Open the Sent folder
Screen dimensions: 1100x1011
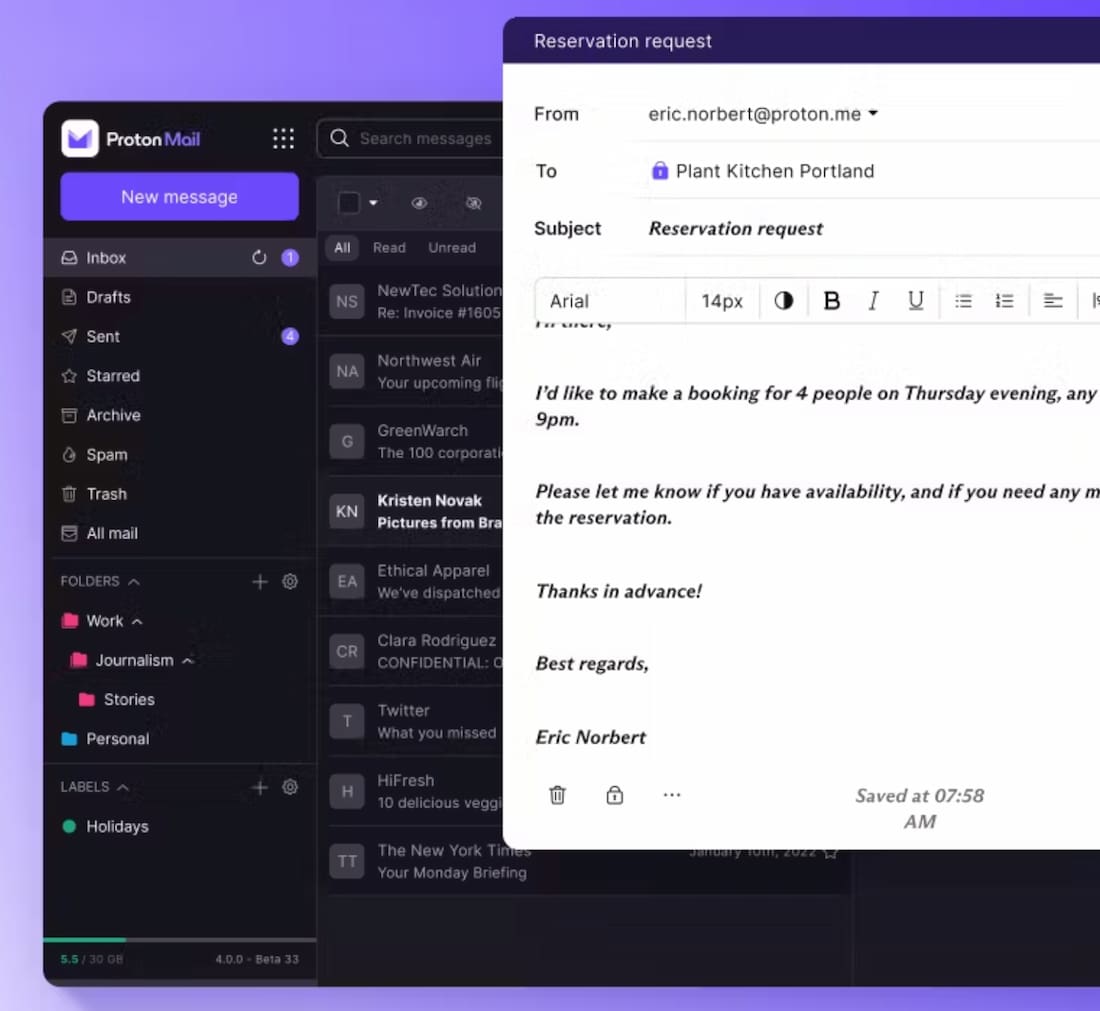180,336
